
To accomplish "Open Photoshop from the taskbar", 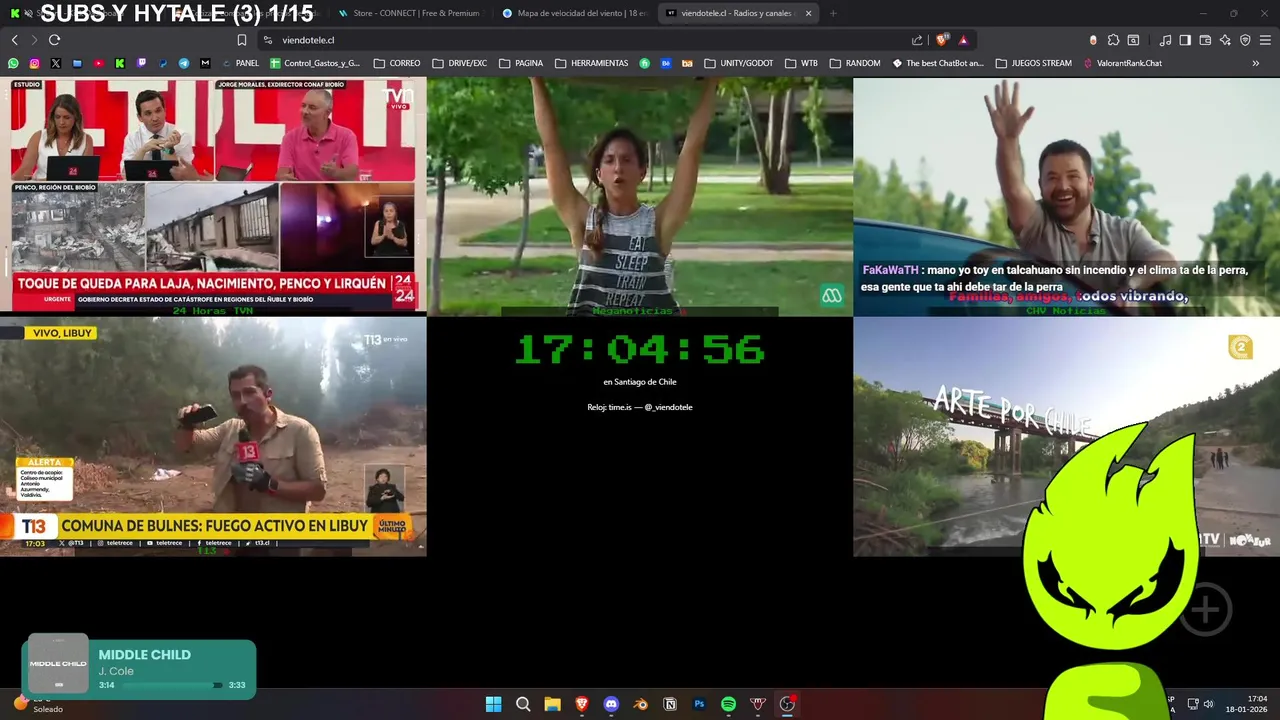I will (699, 704).
